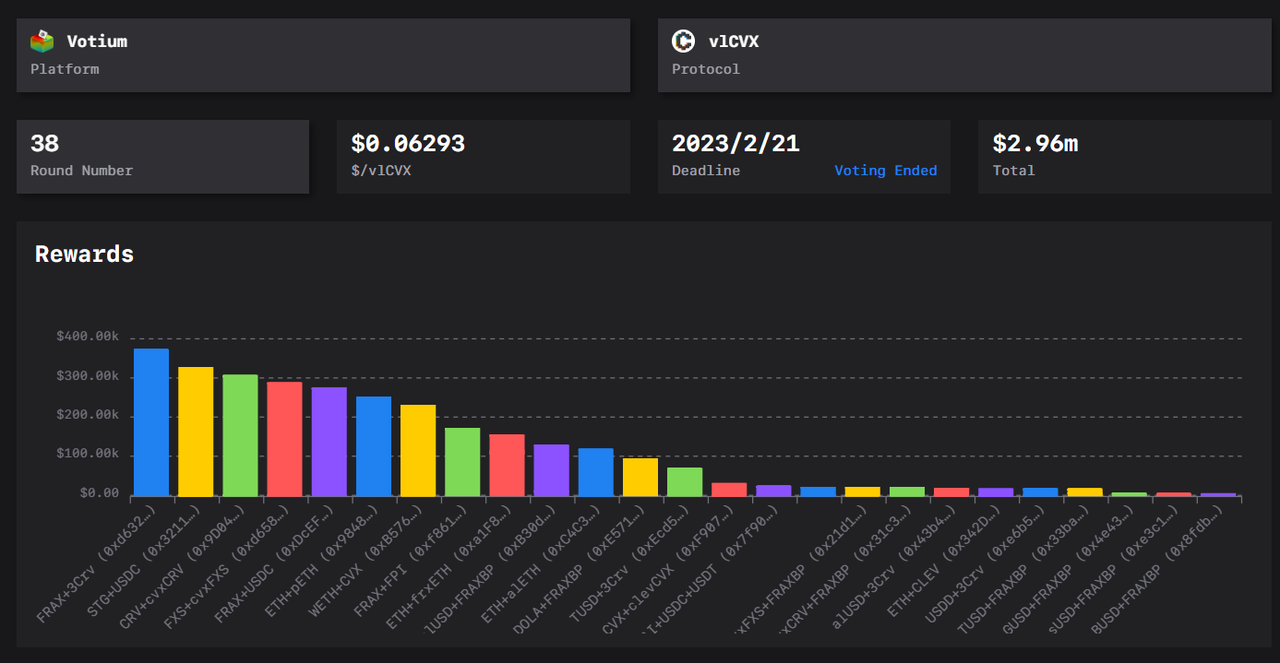Click the blue FRAX+3Crv reward bar

(151, 422)
